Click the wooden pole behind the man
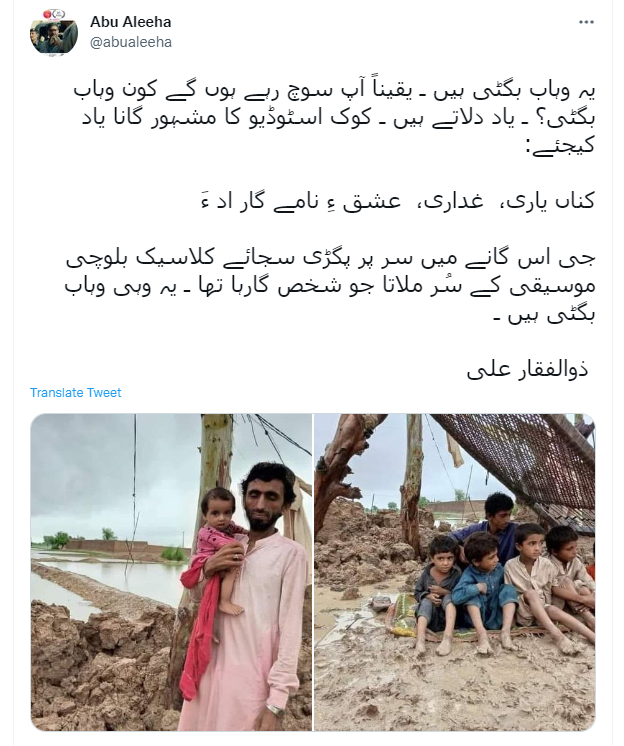 [216, 457]
